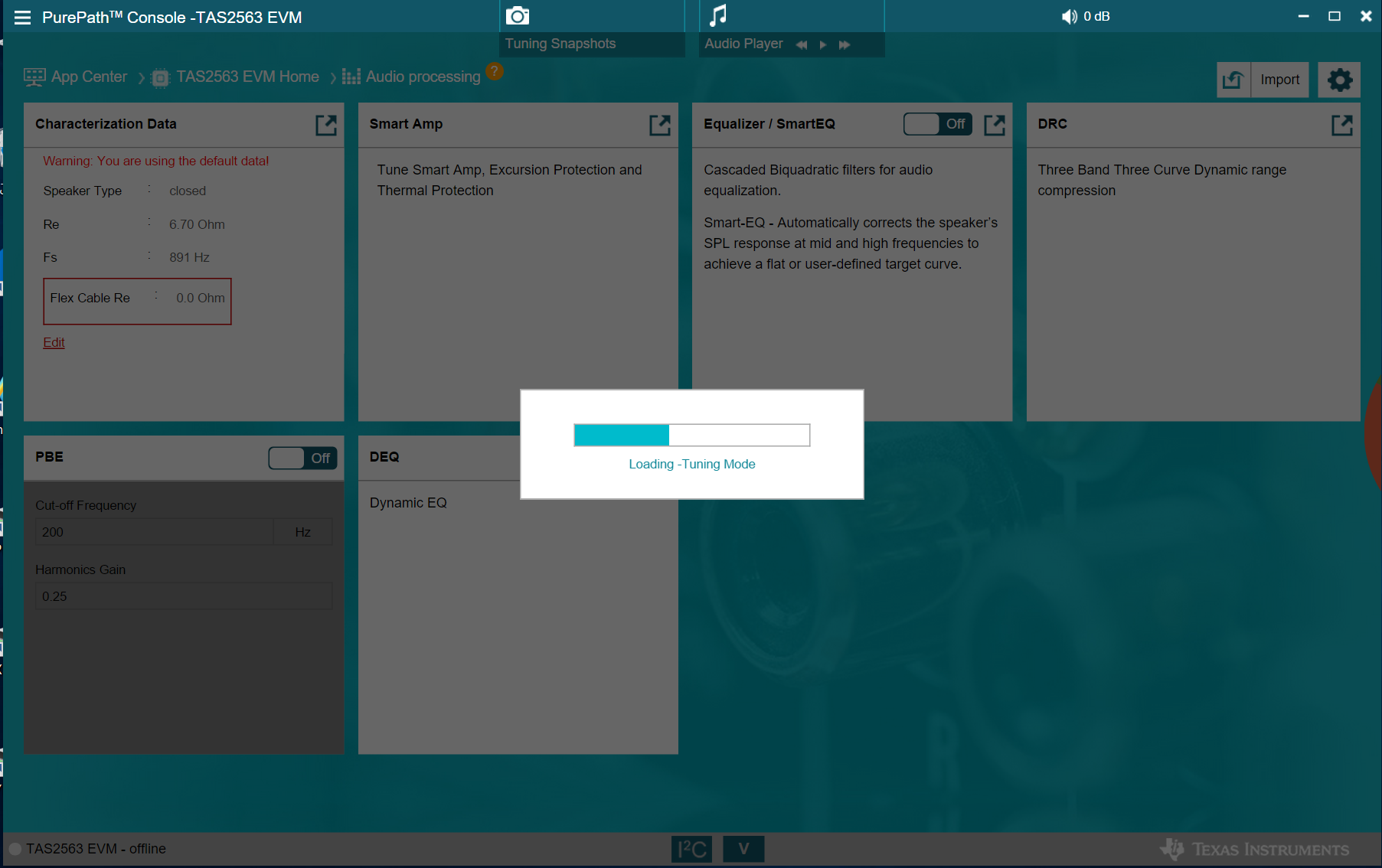Click the Cut-off Frequency input field
1382x868 pixels.
click(x=154, y=532)
